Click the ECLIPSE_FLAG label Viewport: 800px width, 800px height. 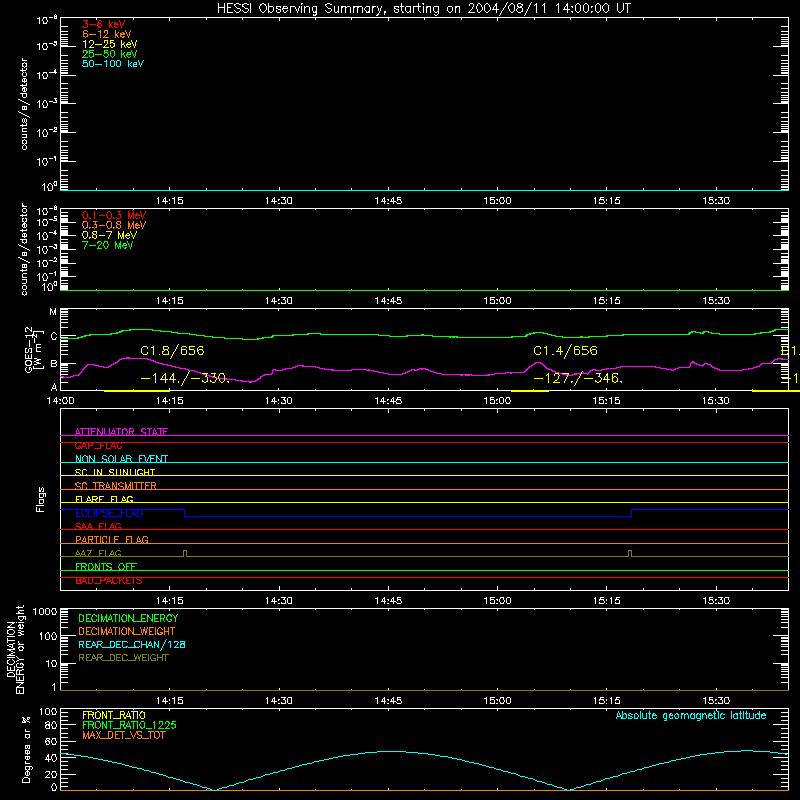(x=109, y=513)
